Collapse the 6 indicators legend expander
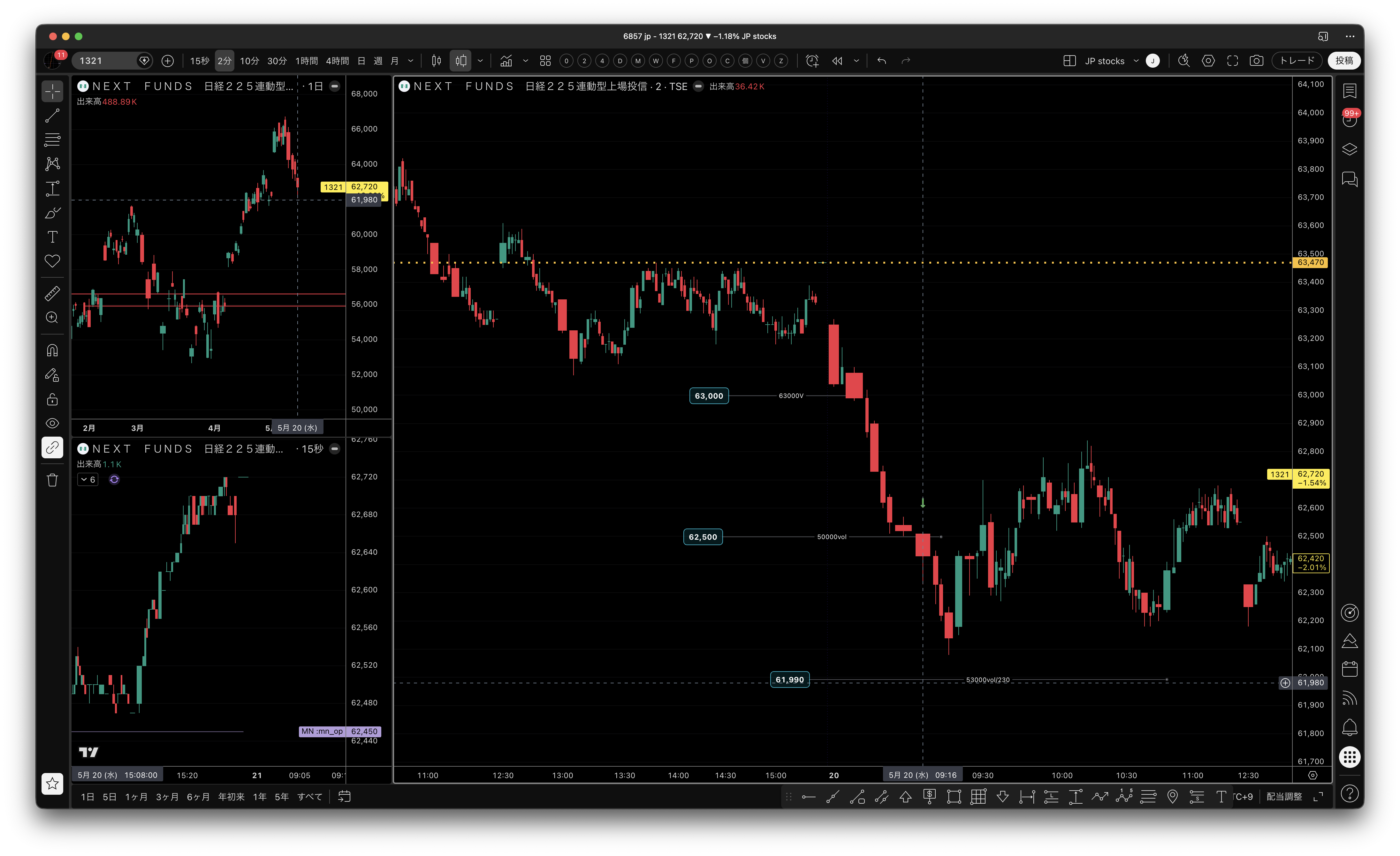This screenshot has width=1400, height=856. [x=88, y=480]
